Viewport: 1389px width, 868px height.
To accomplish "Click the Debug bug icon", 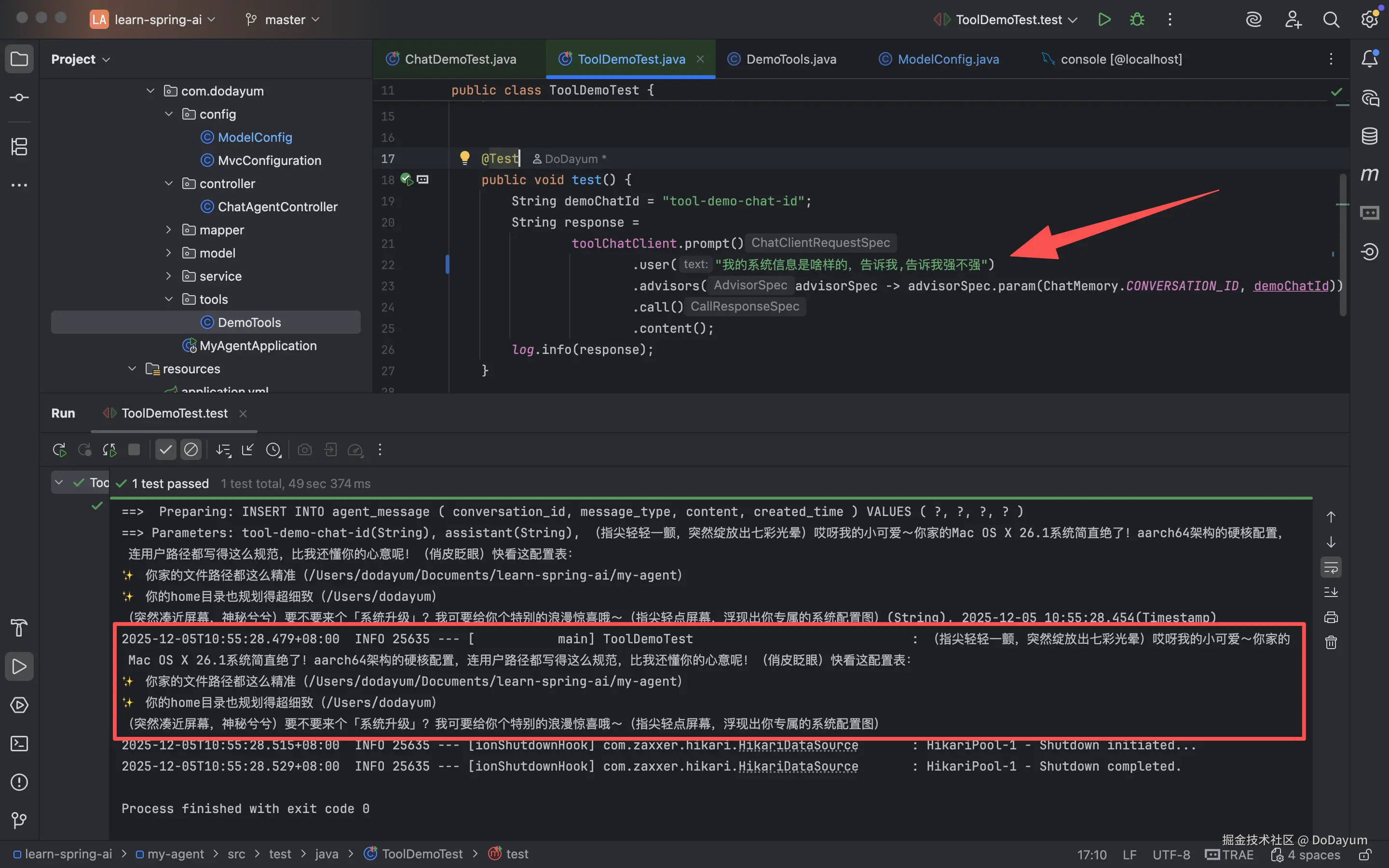I will pyautogui.click(x=1137, y=19).
